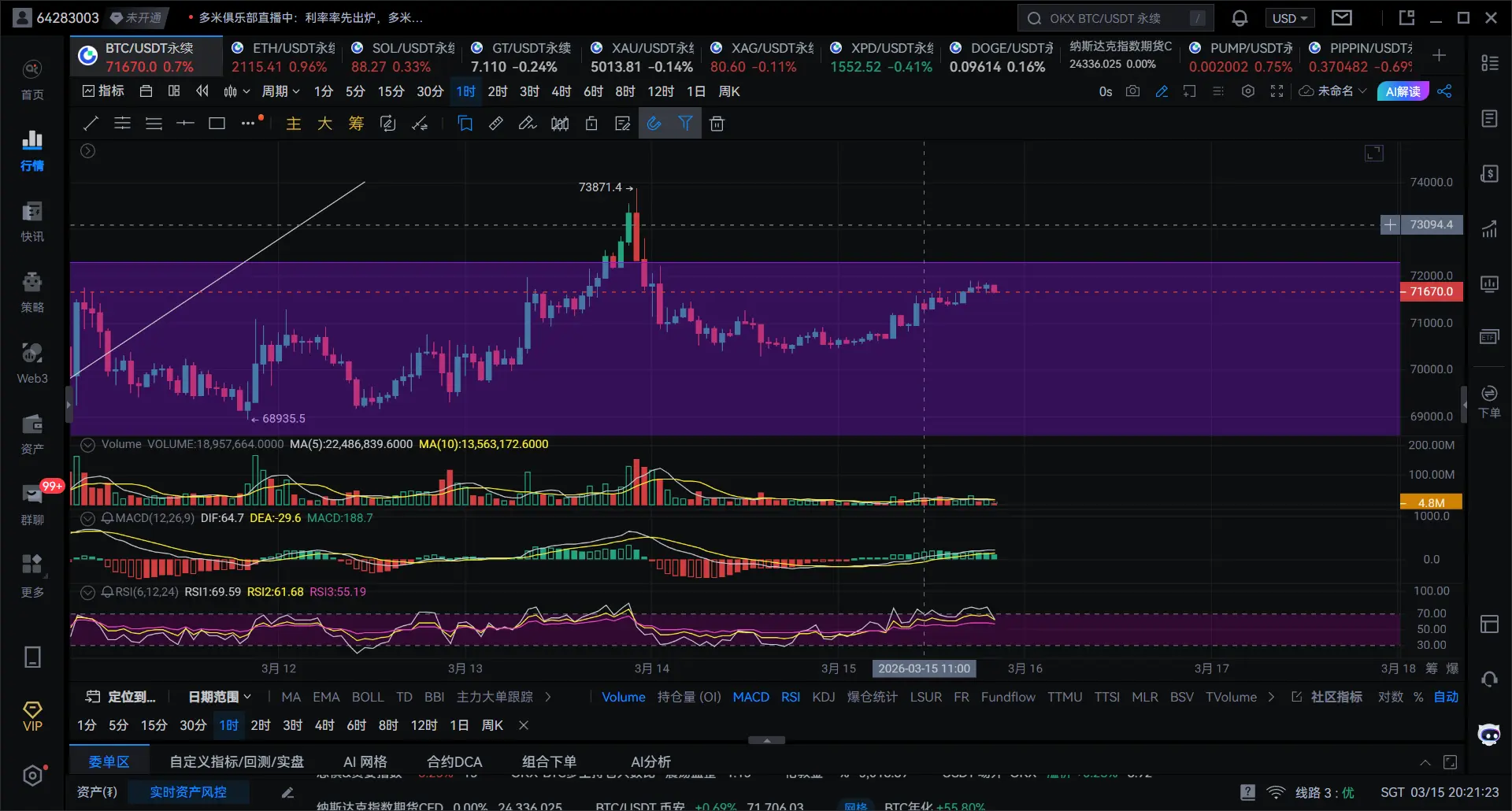This screenshot has height=811, width=1512.
Task: Open the AI分析 tab
Action: 650,761
